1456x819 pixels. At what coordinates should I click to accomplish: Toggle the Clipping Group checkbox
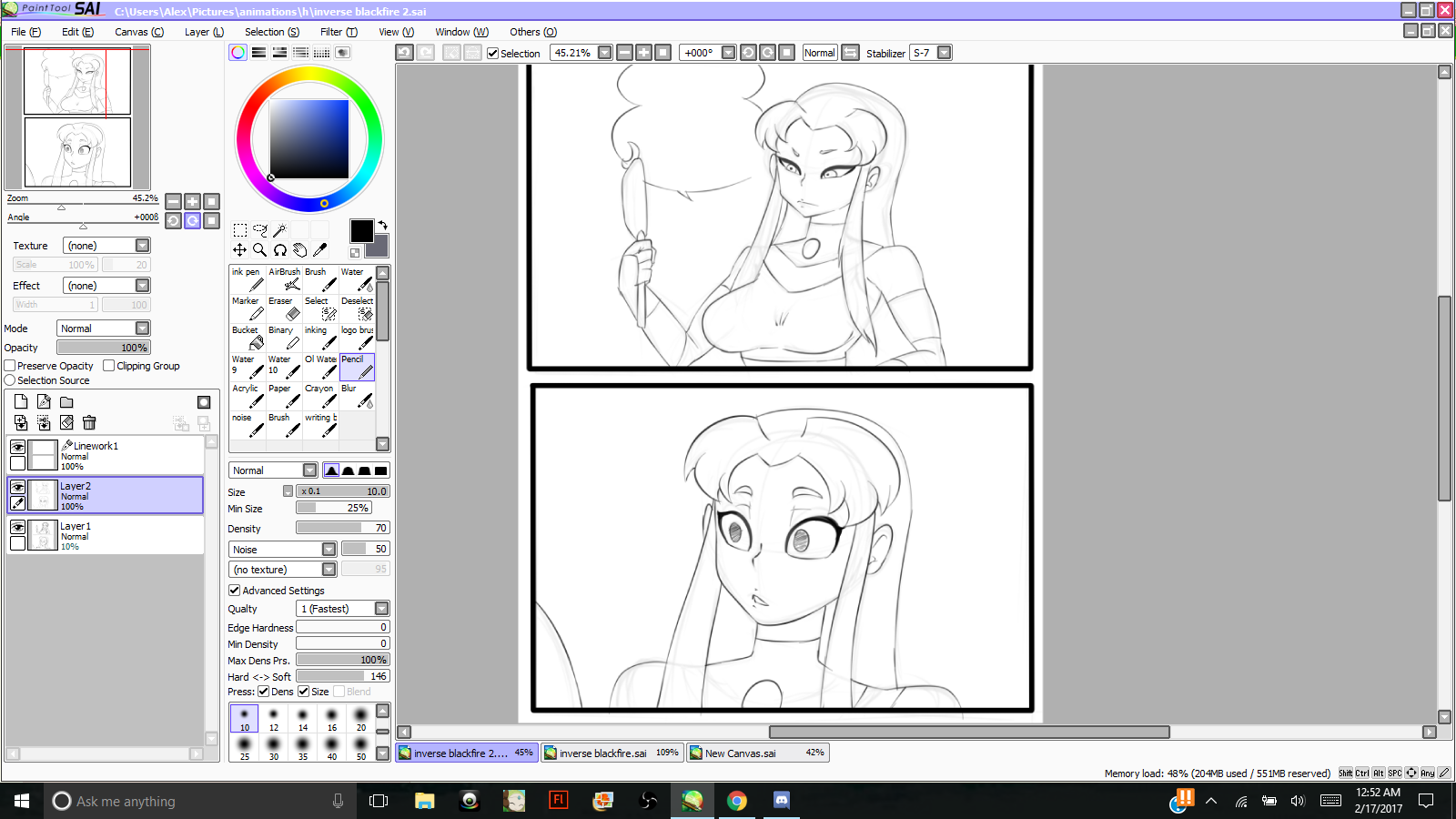tap(109, 366)
